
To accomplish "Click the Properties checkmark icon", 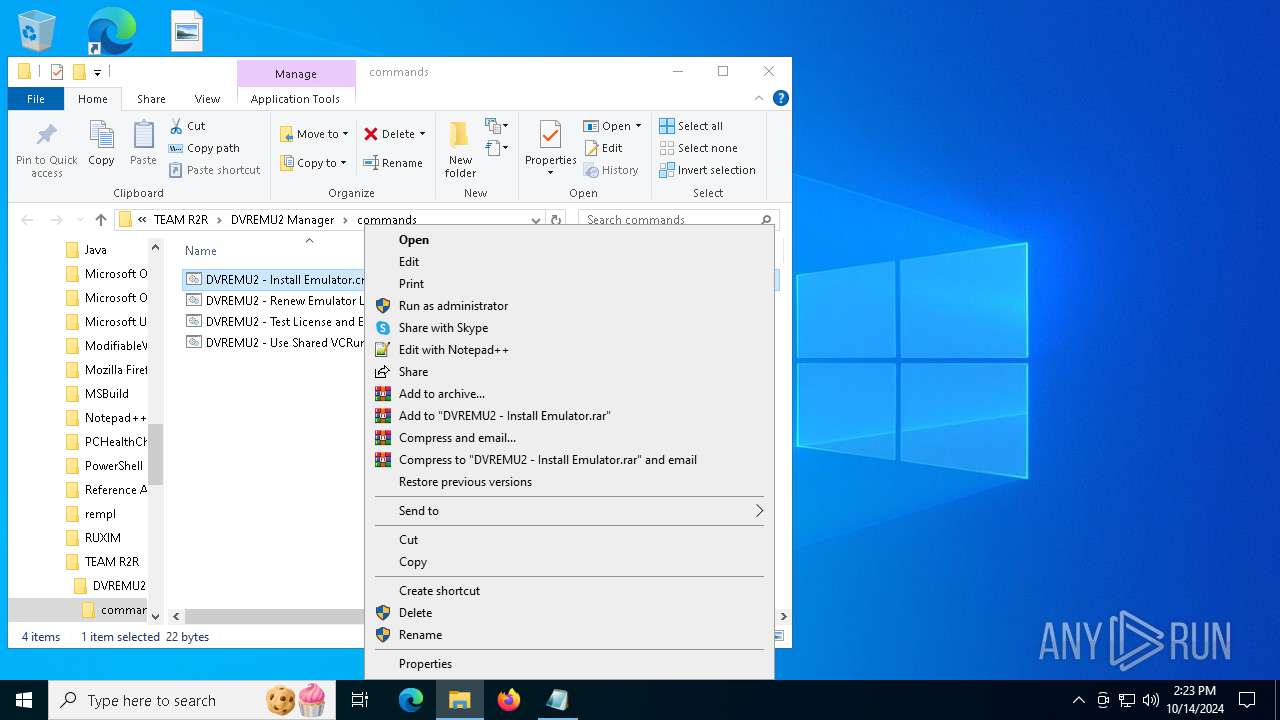I will click(x=550, y=135).
